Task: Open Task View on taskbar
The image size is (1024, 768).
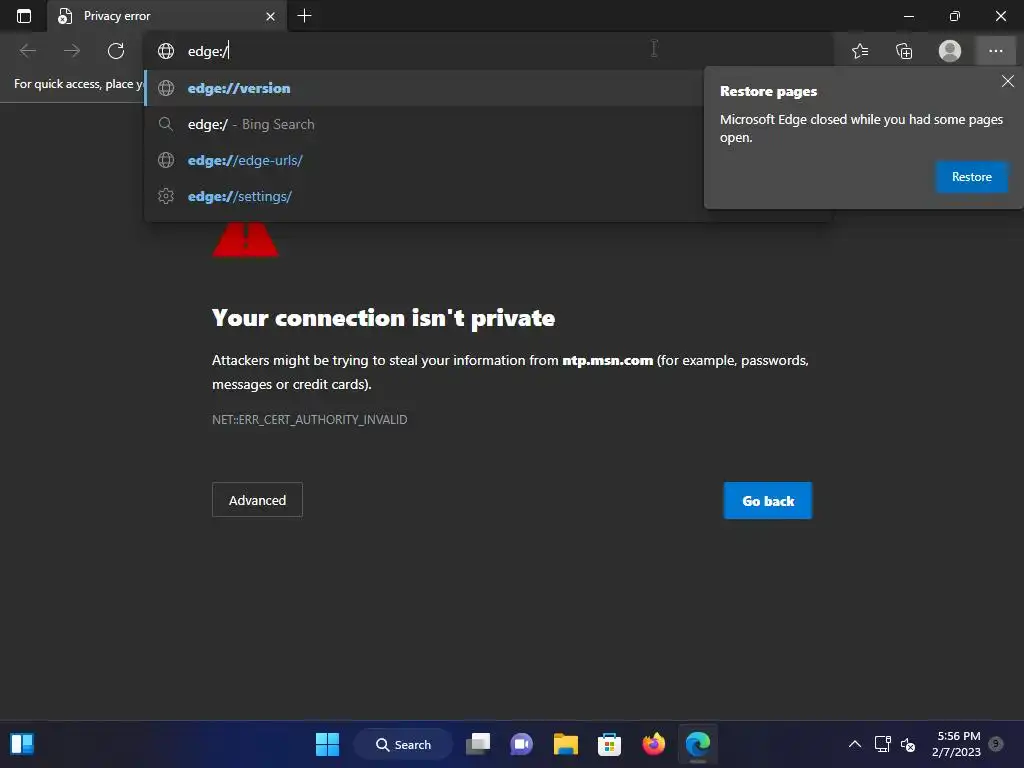Action: pos(478,744)
